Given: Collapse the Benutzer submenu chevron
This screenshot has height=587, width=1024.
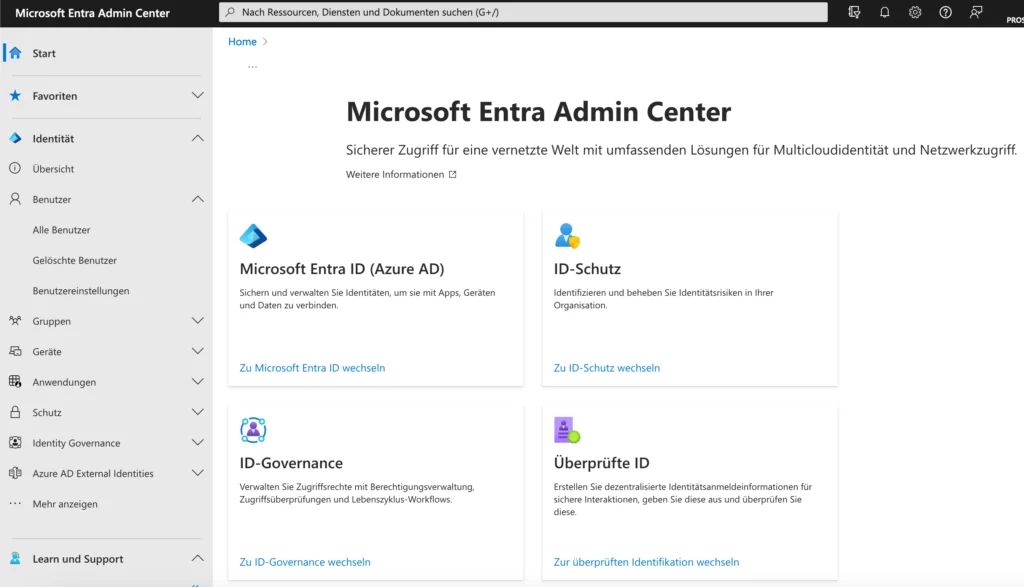Looking at the screenshot, I should pos(197,199).
